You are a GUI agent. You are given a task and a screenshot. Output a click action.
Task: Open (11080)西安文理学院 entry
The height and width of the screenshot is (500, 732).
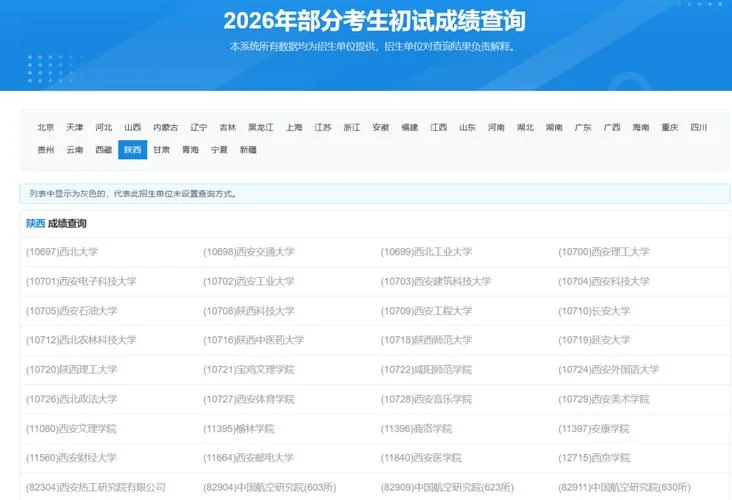pos(71,428)
